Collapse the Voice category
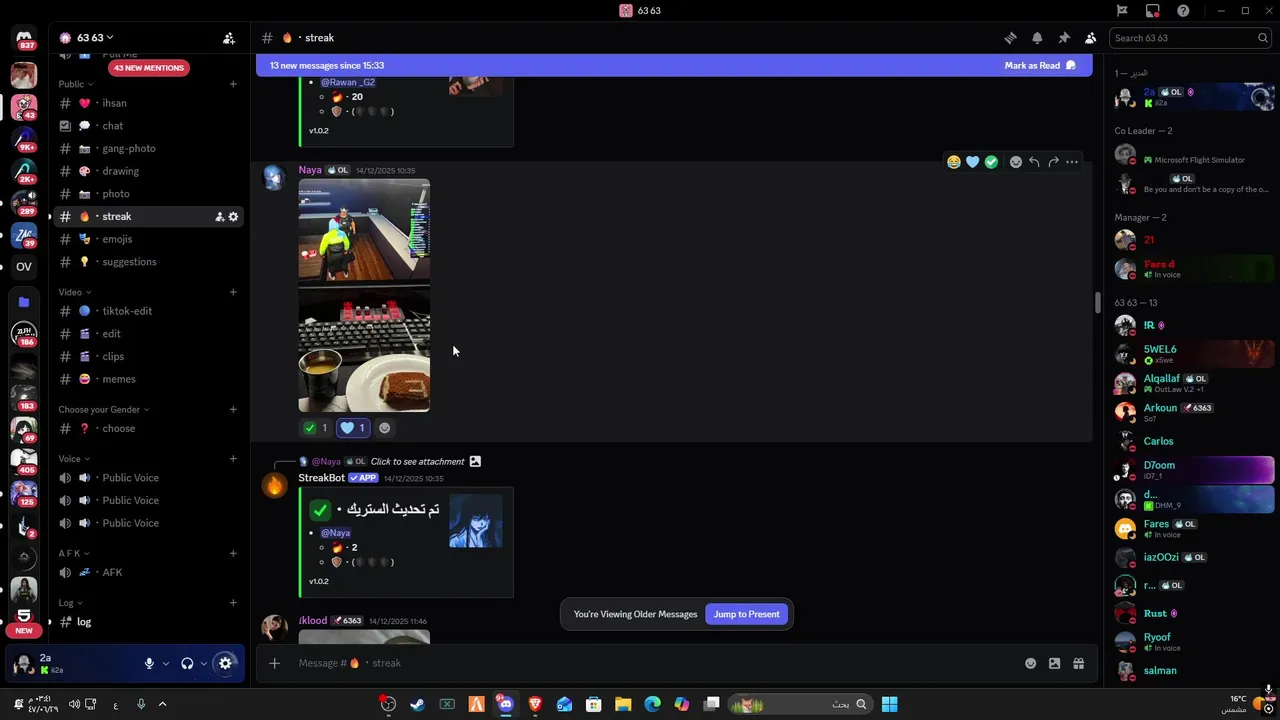 (74, 459)
